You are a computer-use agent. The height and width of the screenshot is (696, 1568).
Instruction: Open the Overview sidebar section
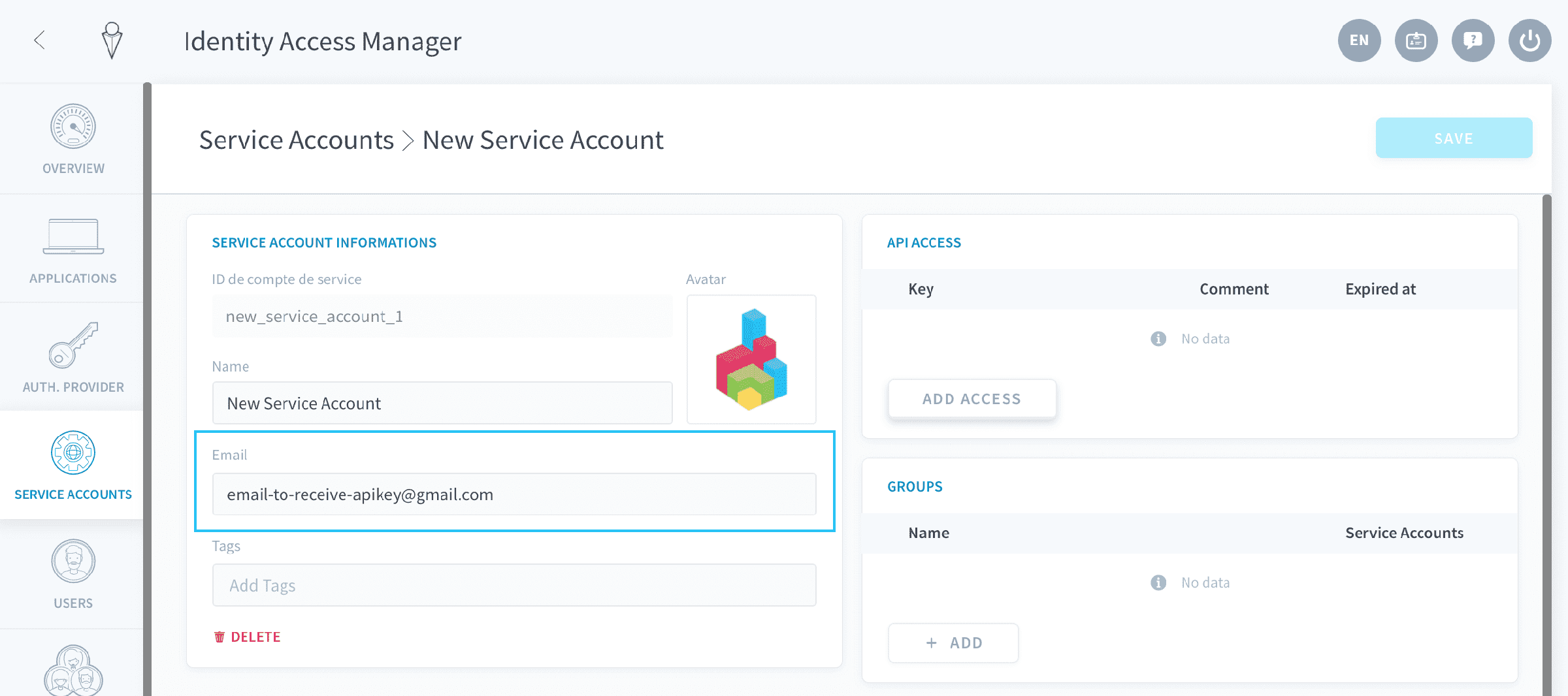73,140
